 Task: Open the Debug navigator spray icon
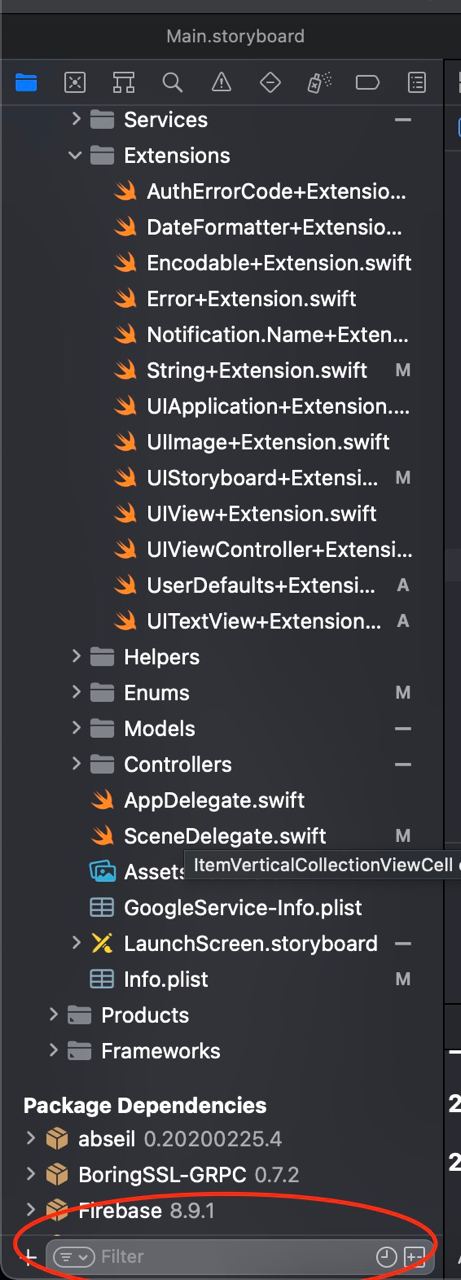[x=319, y=83]
